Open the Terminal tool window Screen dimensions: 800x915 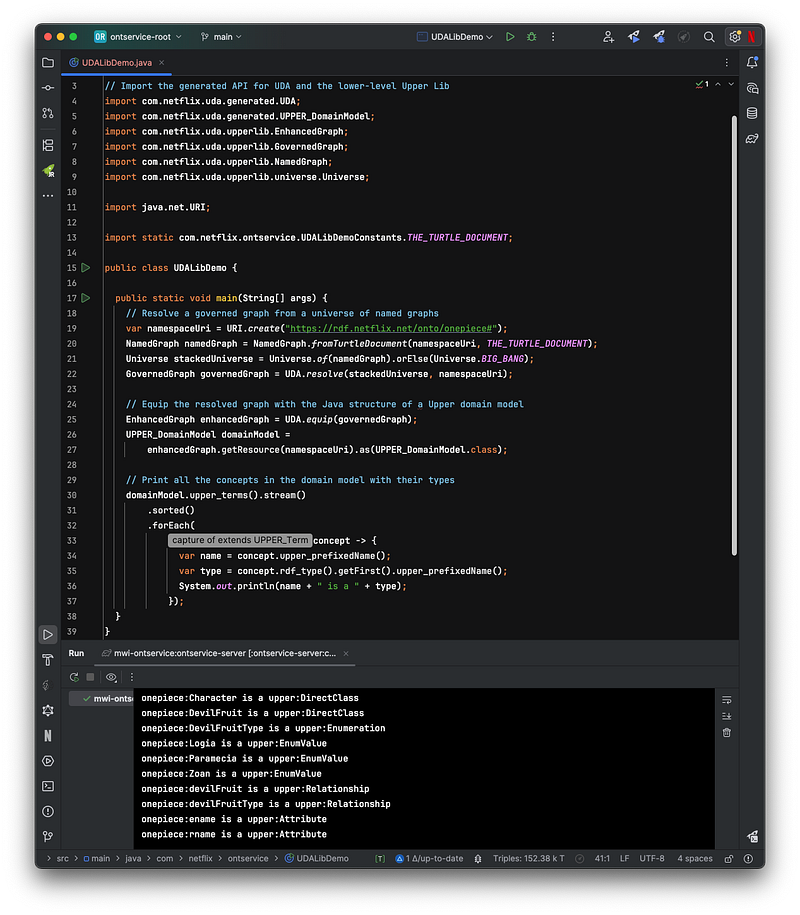pos(47,786)
